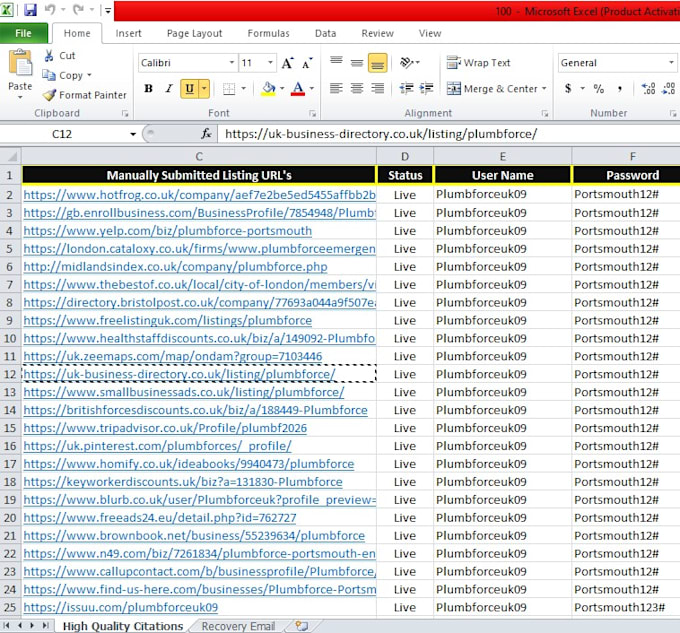Open Font dialog launcher icon
680x633 pixels.
(312, 114)
